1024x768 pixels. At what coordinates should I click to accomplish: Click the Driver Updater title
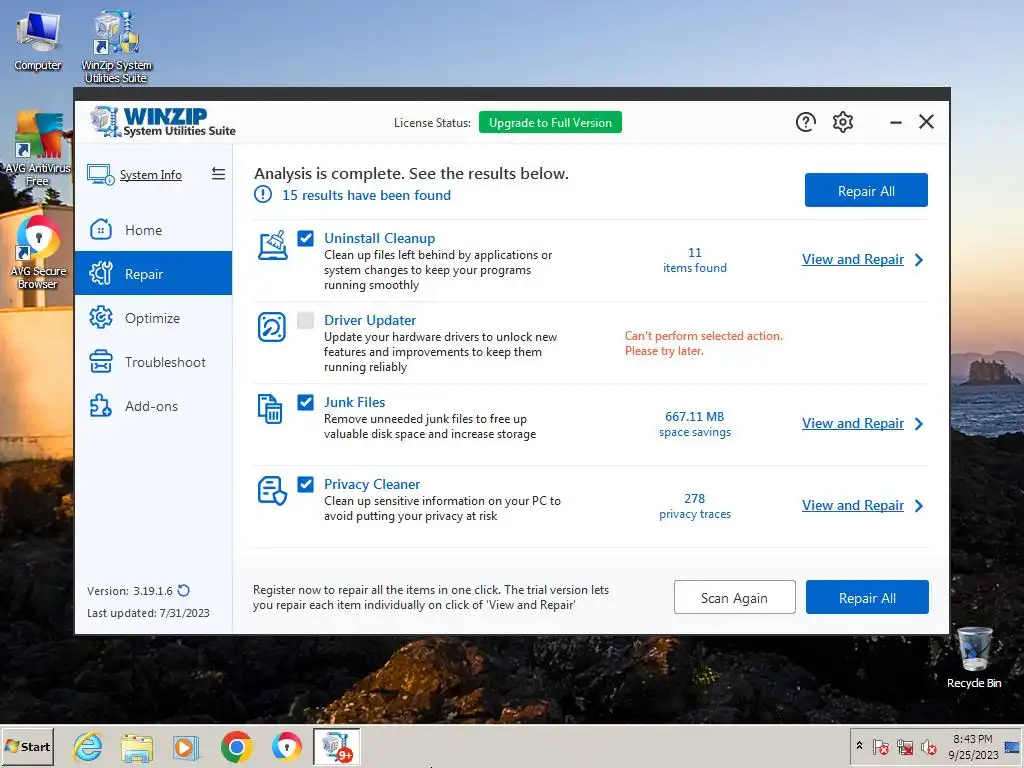coord(370,320)
